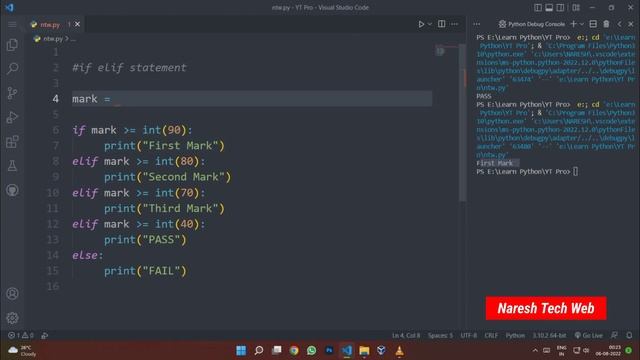Select the Python Debug Console terminal
This screenshot has width=640, height=360.
coord(532,24)
